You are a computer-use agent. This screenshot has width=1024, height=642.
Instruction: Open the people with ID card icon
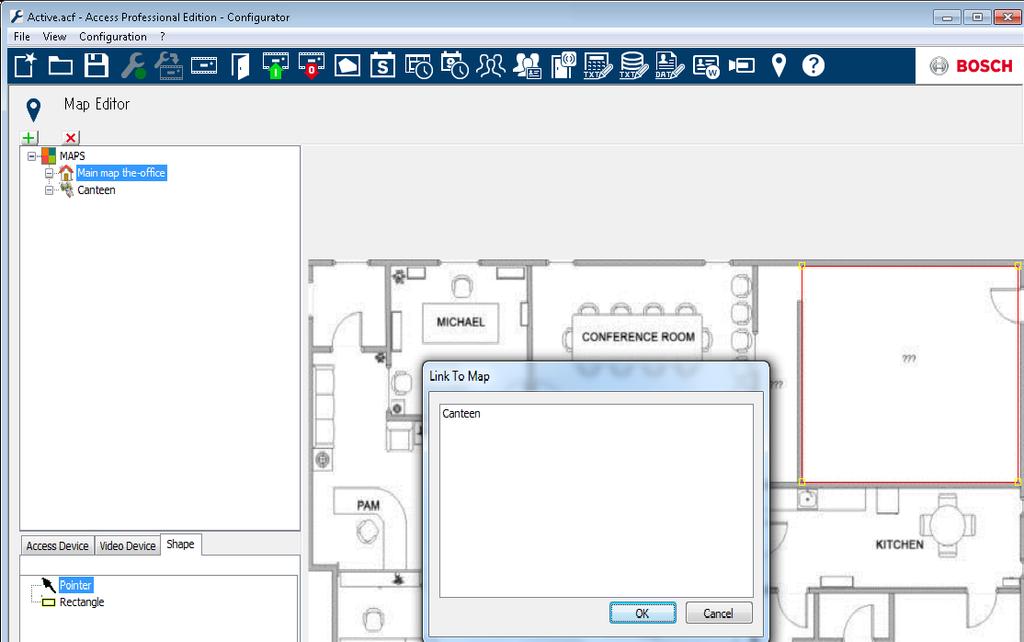coord(527,66)
